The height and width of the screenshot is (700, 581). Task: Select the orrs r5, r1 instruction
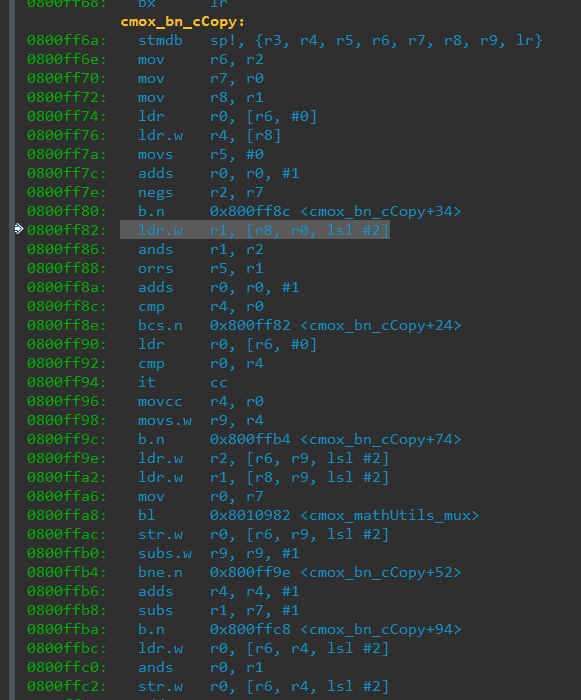[x=201, y=268]
